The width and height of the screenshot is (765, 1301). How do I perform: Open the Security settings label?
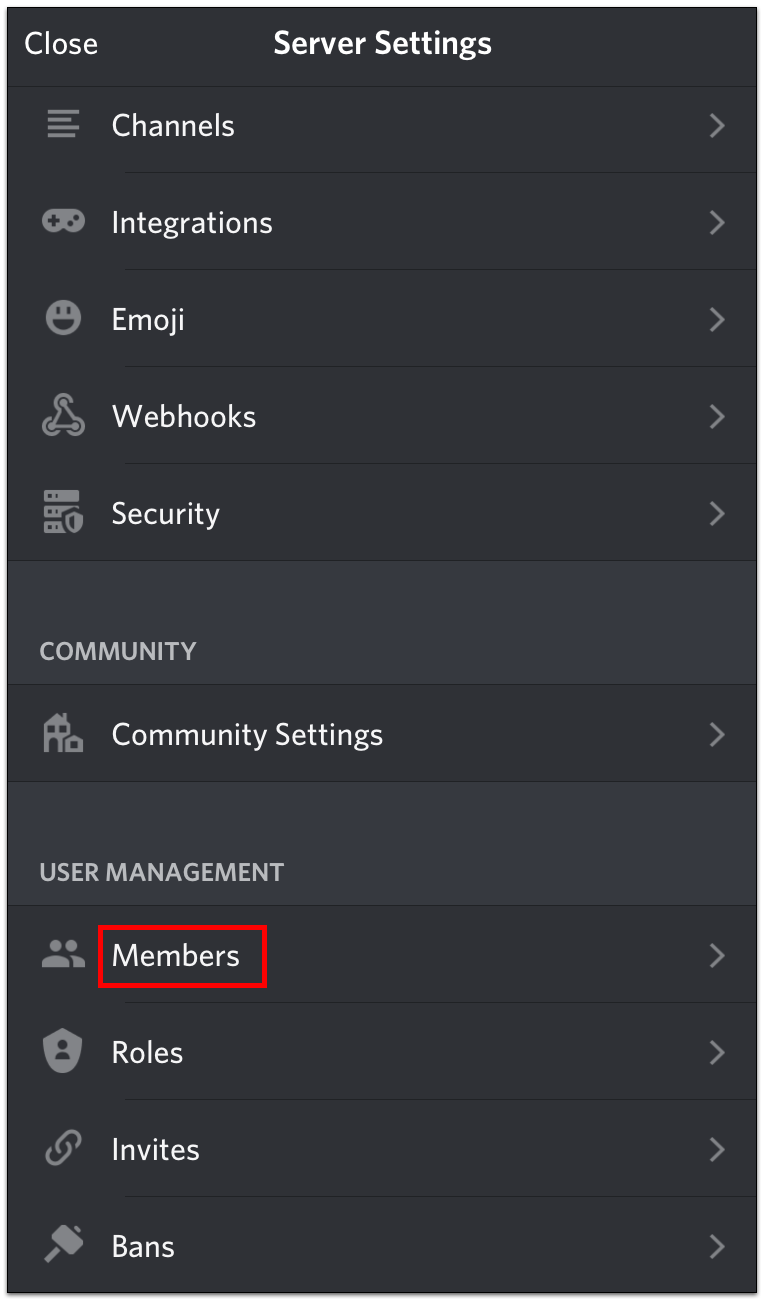(165, 513)
